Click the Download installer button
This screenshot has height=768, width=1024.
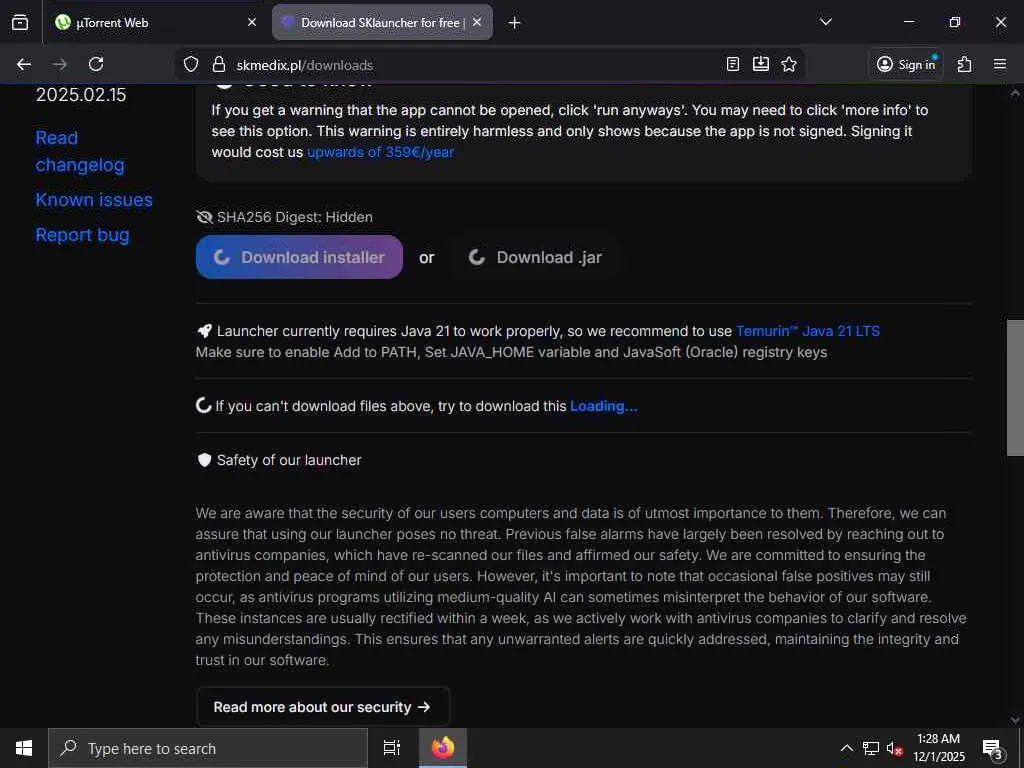click(299, 257)
